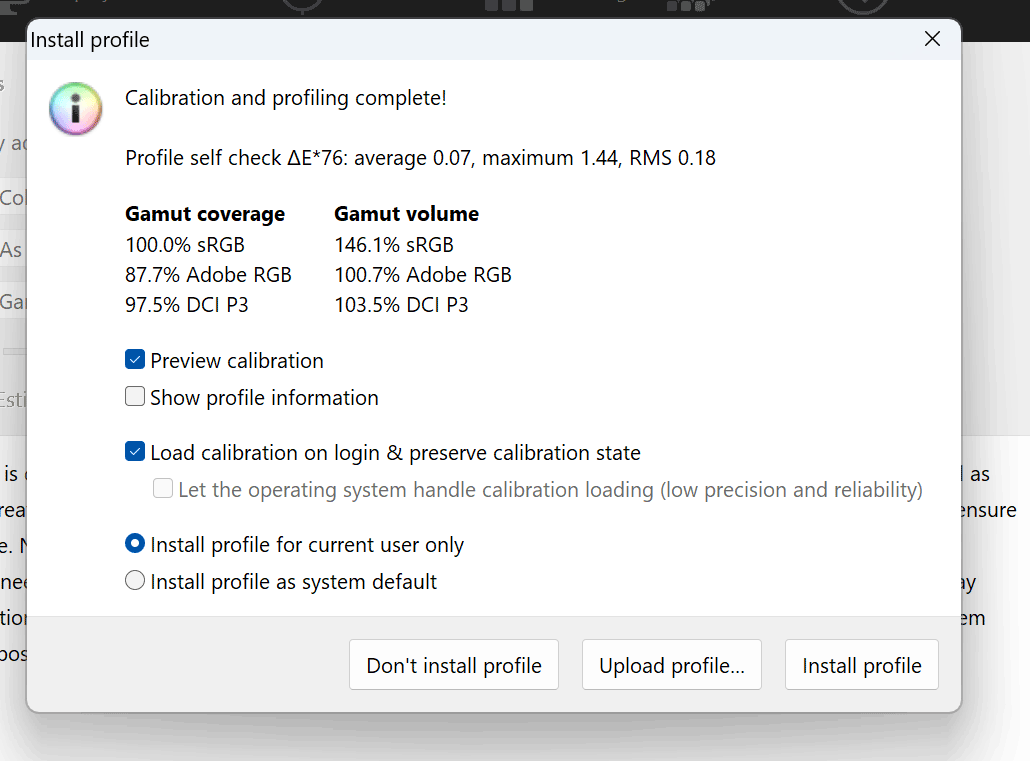1030x761 pixels.
Task: Click the Install profile dialog title bar
Action: pos(450,41)
